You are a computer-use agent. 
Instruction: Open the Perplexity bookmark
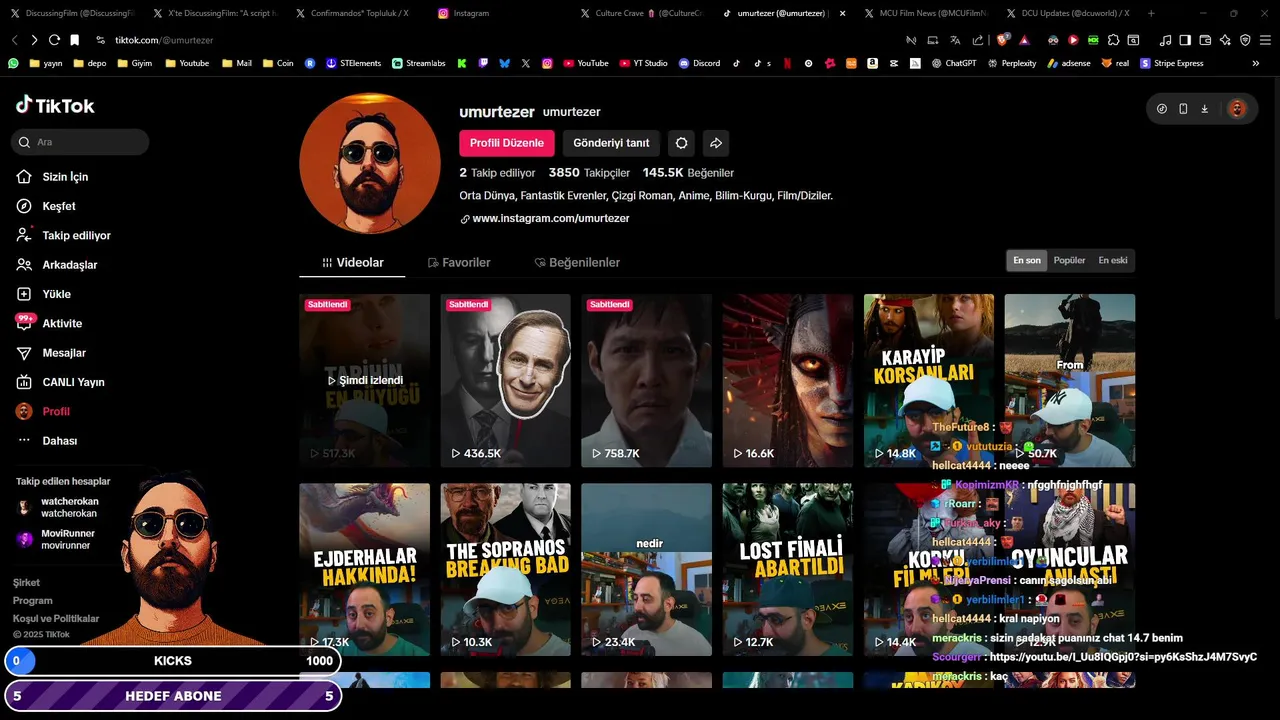click(1012, 63)
